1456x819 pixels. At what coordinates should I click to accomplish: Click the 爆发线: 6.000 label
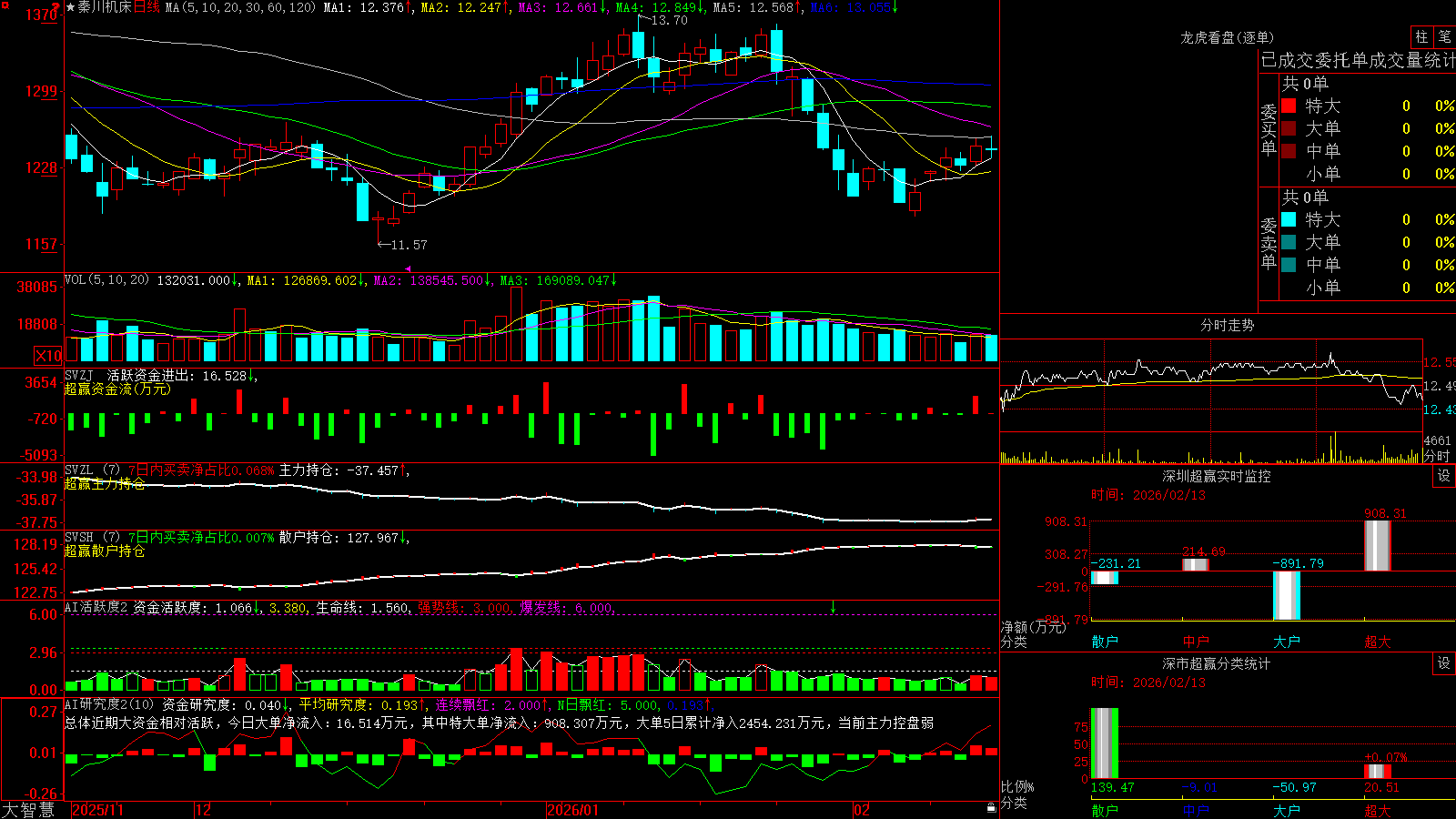pos(565,607)
